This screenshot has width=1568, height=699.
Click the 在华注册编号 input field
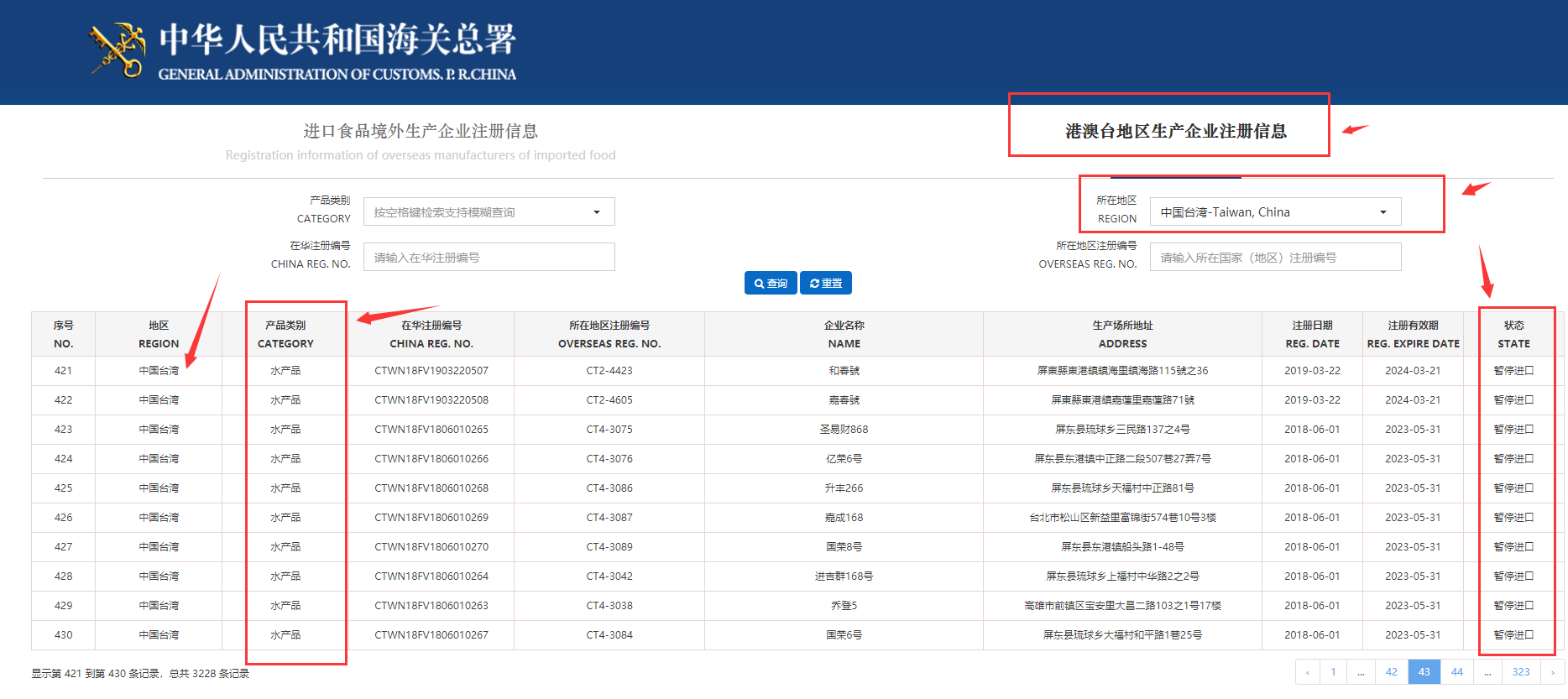tap(489, 258)
